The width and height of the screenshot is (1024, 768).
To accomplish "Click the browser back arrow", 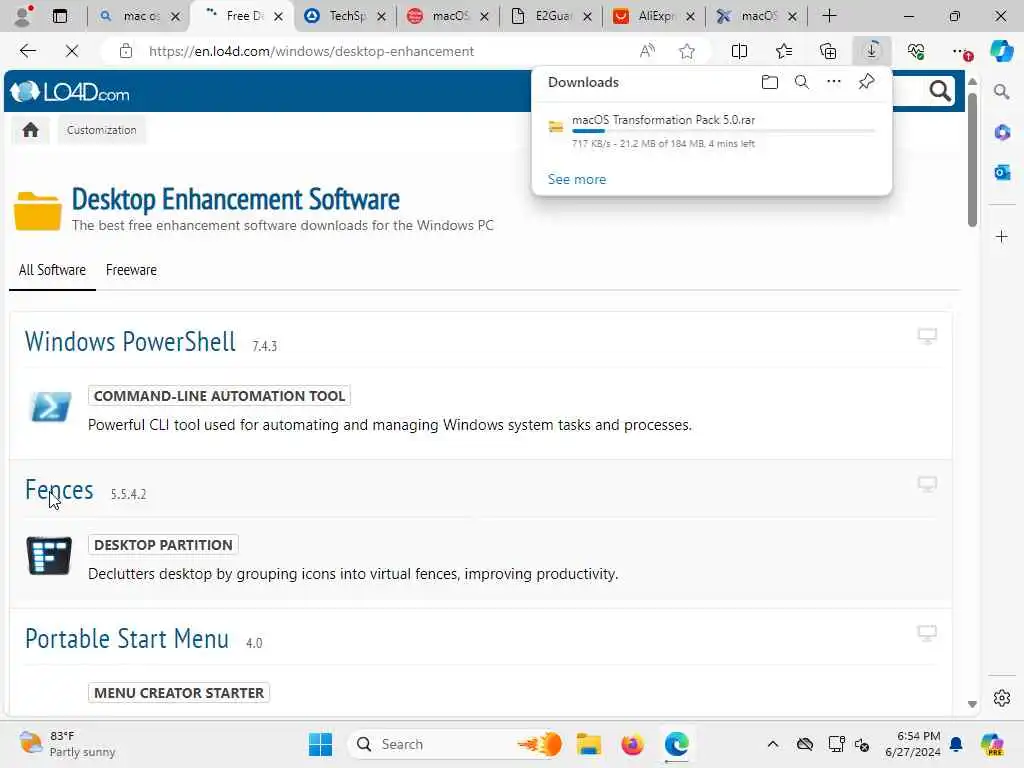I will coord(27,51).
